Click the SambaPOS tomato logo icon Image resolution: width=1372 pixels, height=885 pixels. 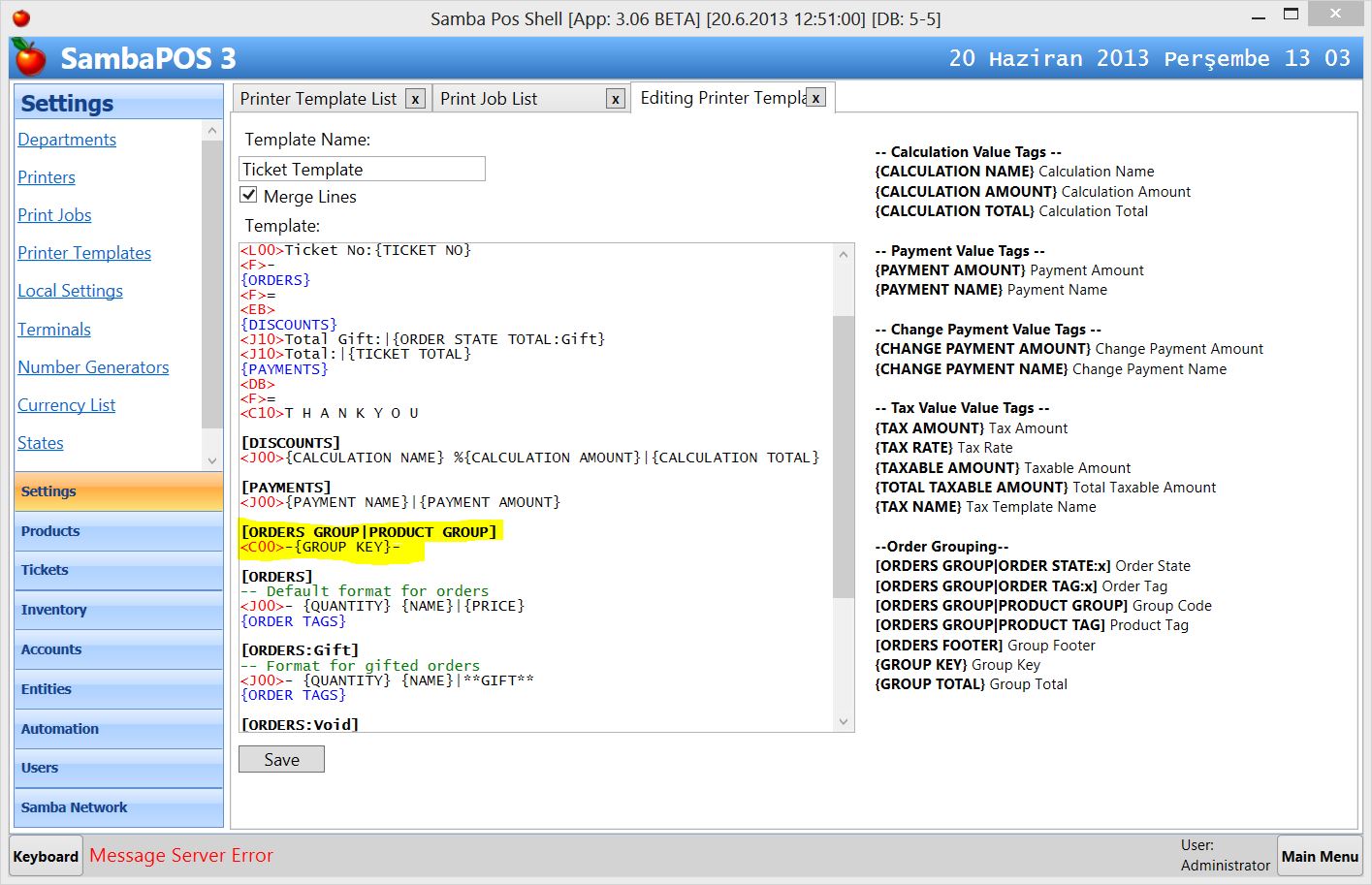29,58
